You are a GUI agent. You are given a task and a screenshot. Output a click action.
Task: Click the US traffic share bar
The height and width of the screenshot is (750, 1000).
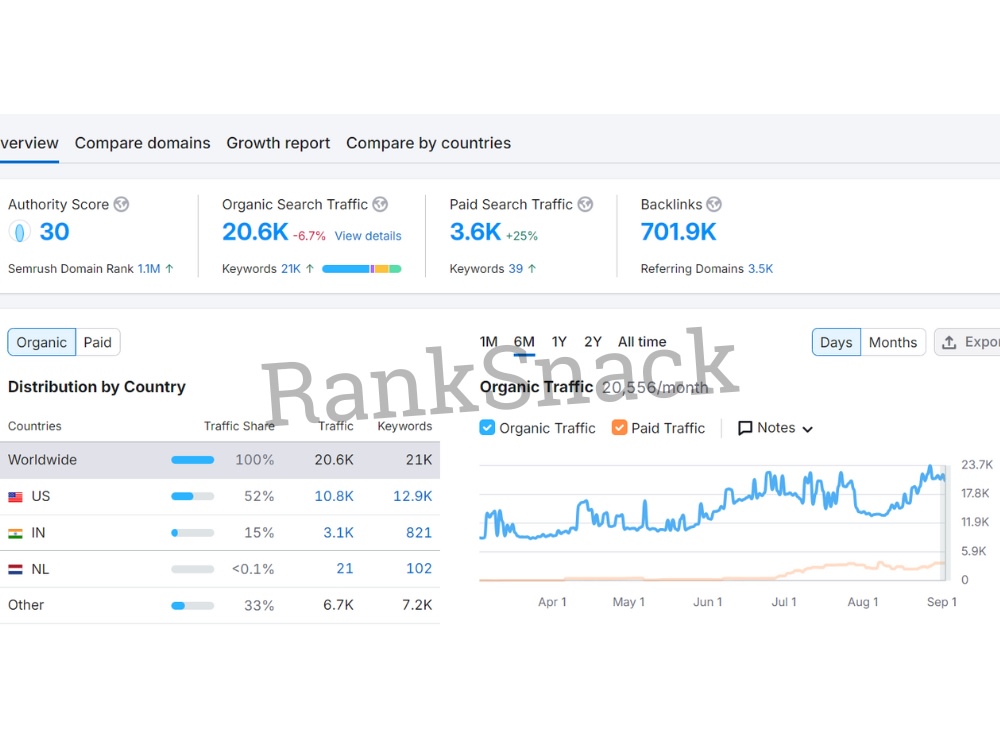(193, 496)
